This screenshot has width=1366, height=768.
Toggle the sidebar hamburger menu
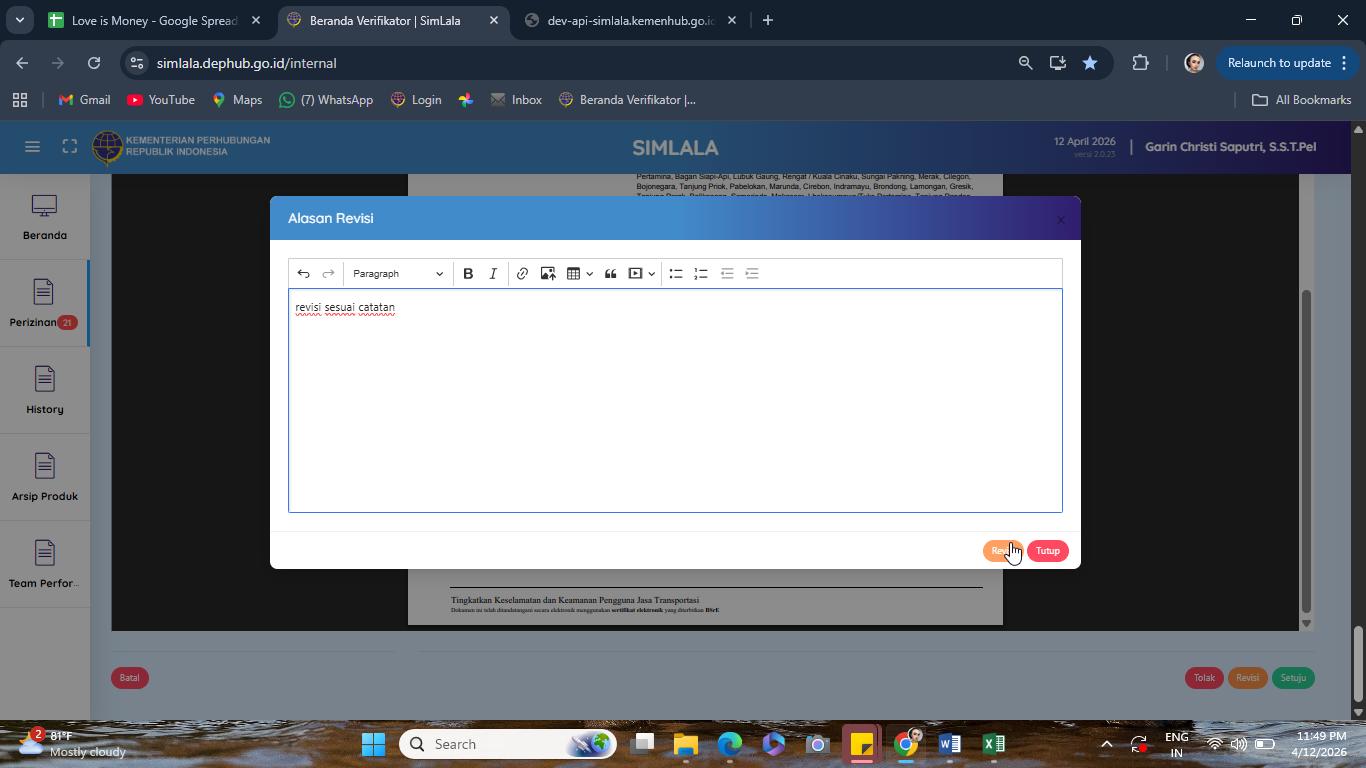(32, 147)
